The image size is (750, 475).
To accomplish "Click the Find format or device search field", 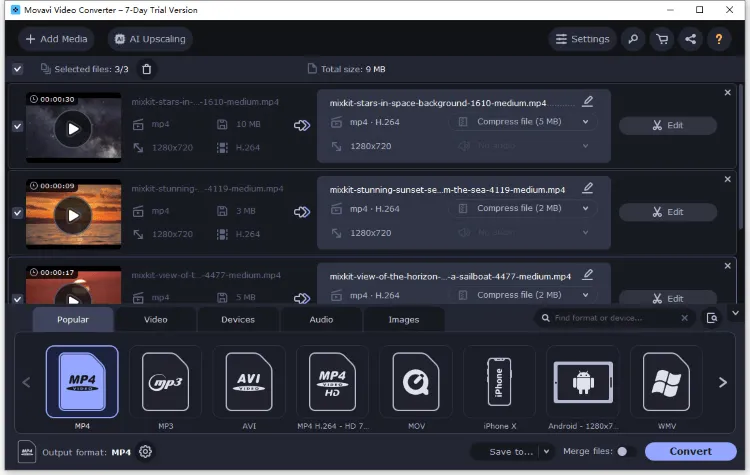I will (614, 318).
